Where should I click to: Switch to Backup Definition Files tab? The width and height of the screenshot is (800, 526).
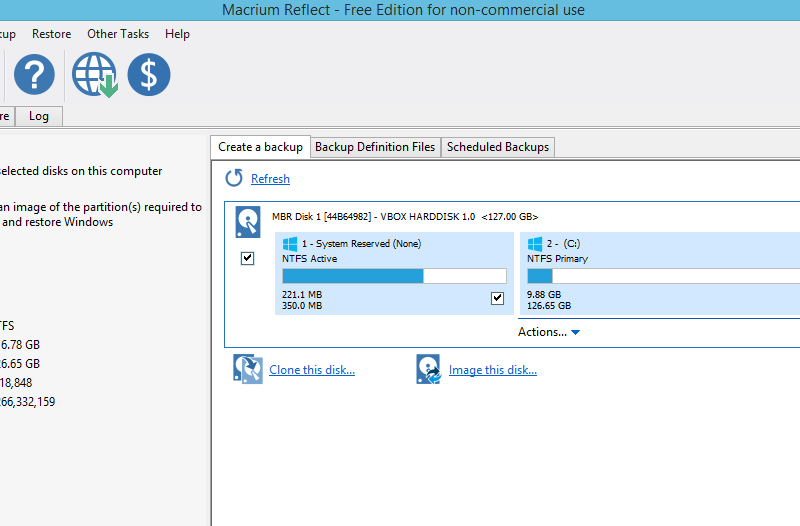[375, 147]
